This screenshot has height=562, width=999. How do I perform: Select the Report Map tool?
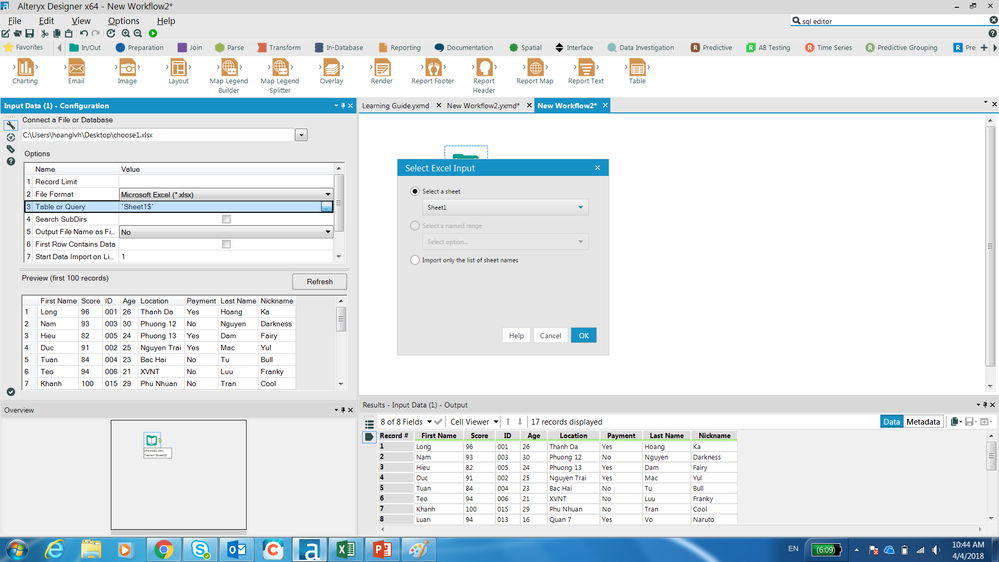tap(535, 68)
